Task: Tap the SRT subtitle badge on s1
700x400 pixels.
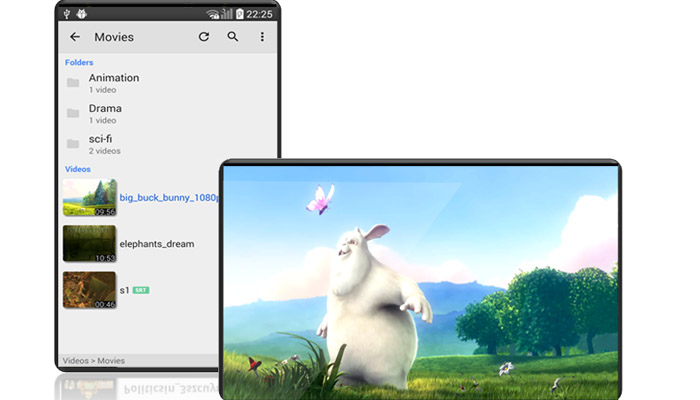Action: click(141, 290)
